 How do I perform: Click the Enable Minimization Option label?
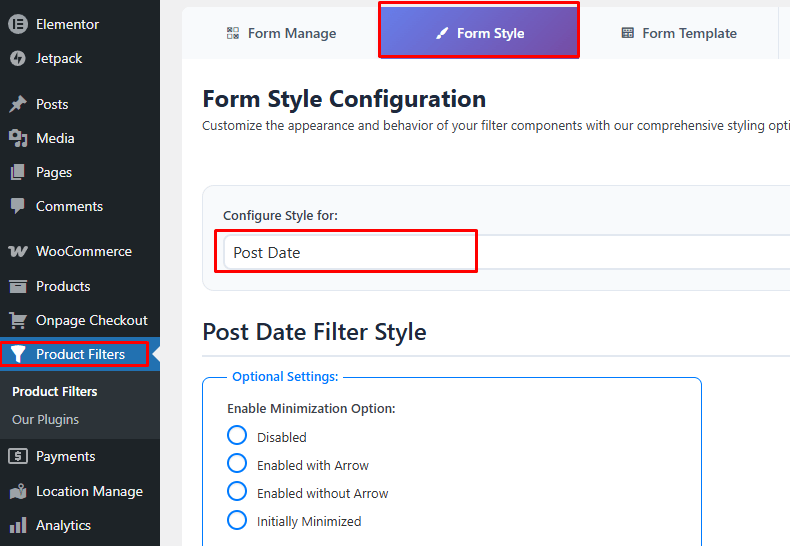(x=311, y=408)
